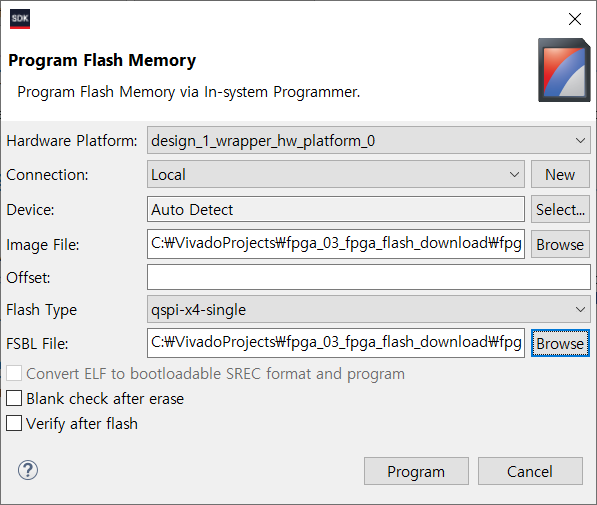Open the Hardware Platform dropdown
This screenshot has height=505, width=597.
[369, 141]
